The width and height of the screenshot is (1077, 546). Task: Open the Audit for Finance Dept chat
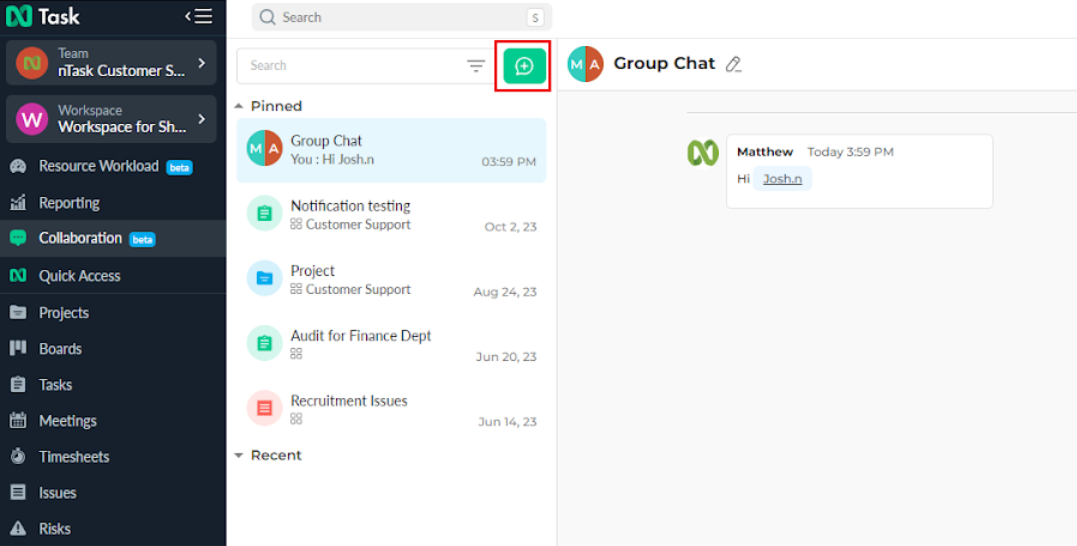[x=391, y=345]
